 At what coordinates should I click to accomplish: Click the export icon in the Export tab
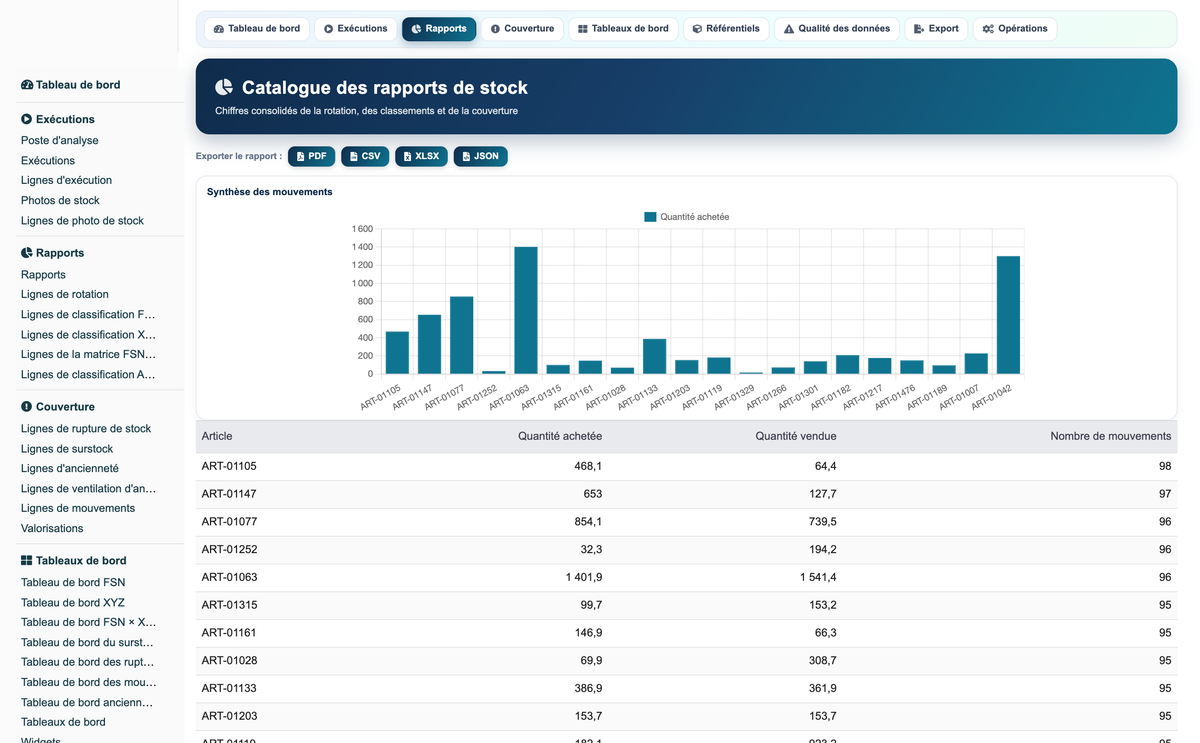point(919,29)
